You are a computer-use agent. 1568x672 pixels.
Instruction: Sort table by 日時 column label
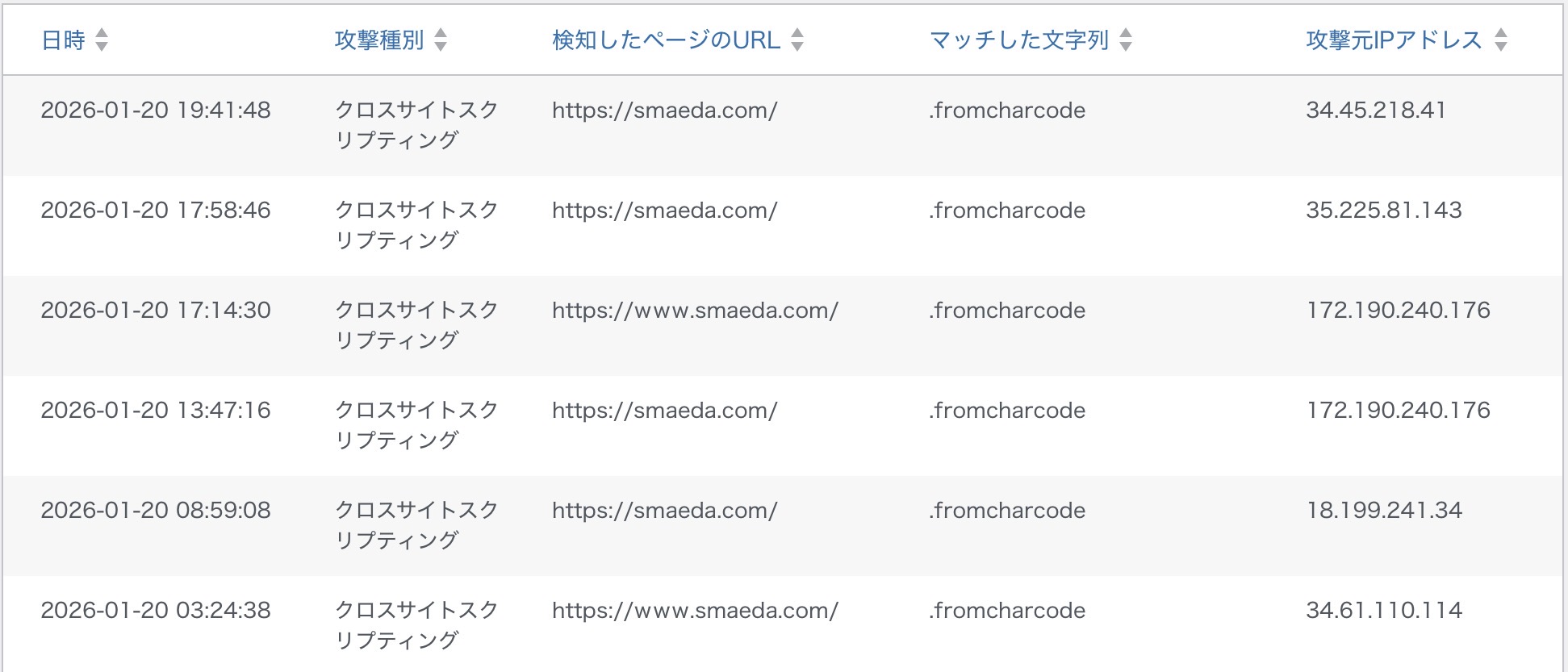[63, 40]
